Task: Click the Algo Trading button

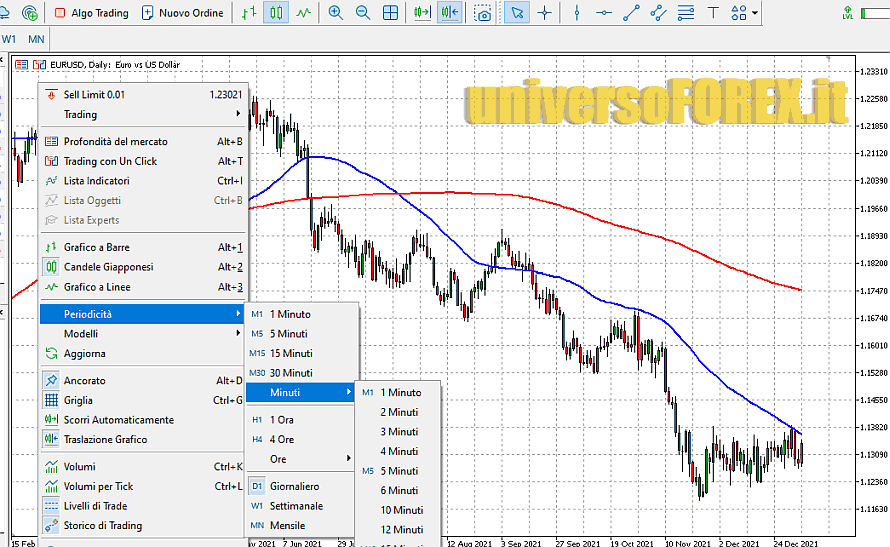Action: point(91,13)
